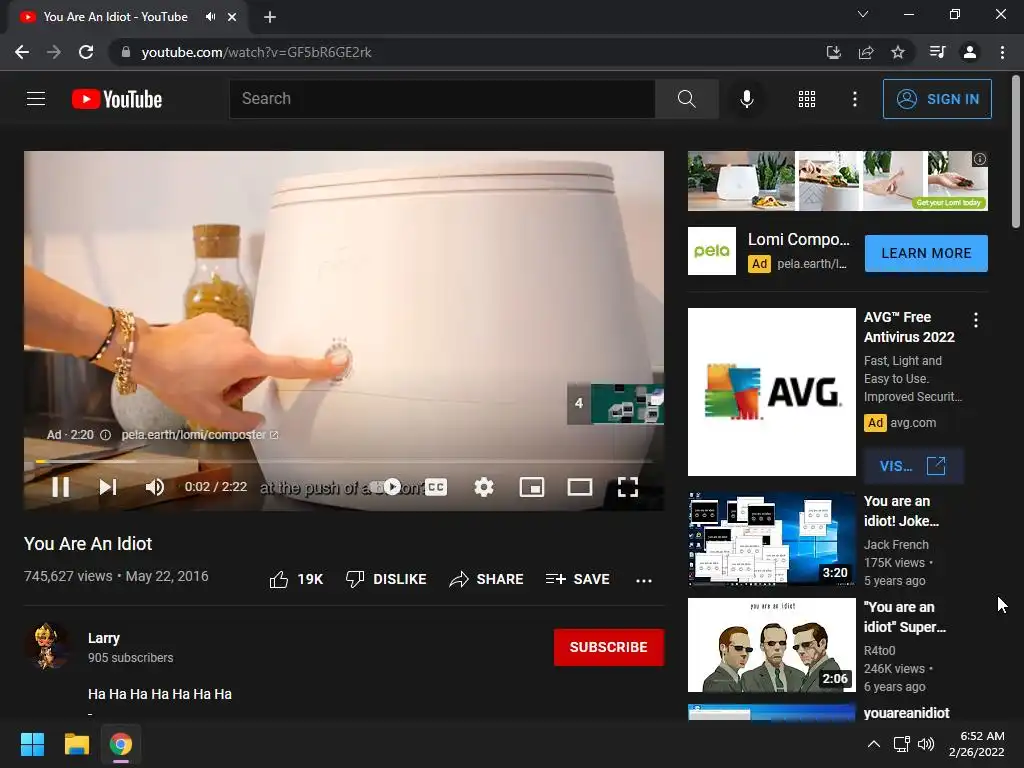Toggle closed captions in the player
The image size is (1024, 768).
click(436, 487)
